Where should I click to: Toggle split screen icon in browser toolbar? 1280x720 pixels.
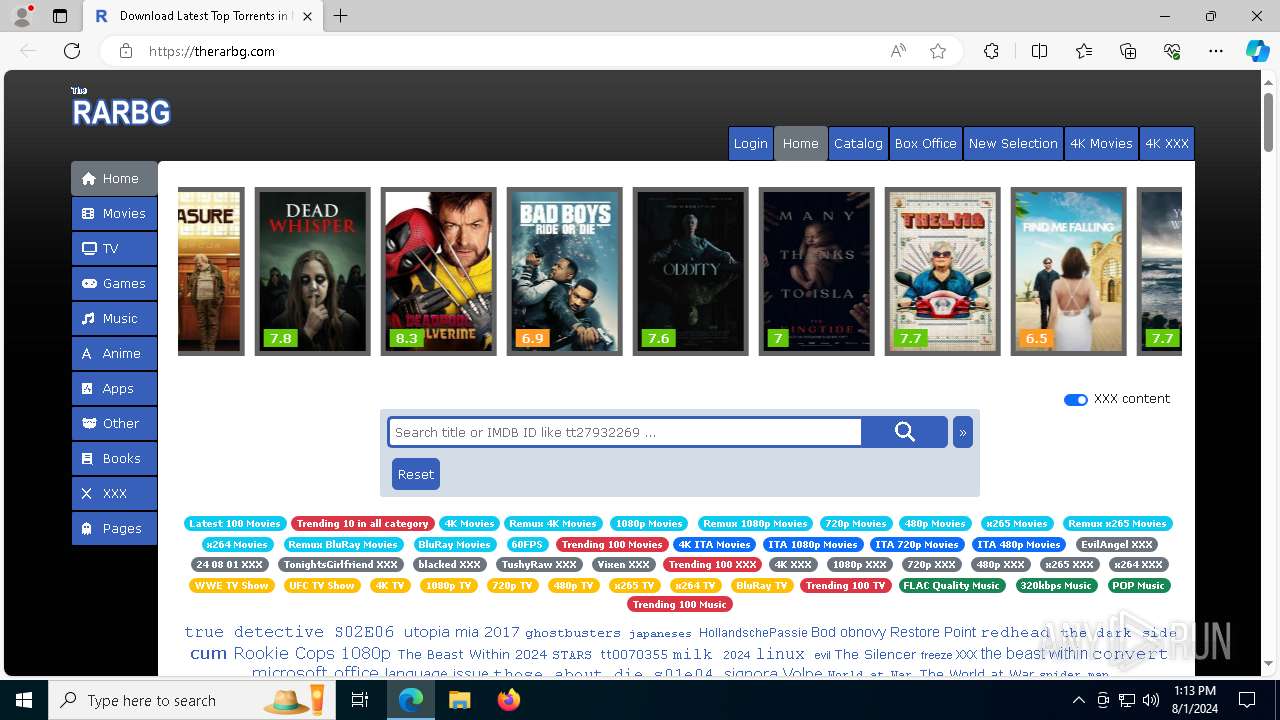pos(1039,51)
